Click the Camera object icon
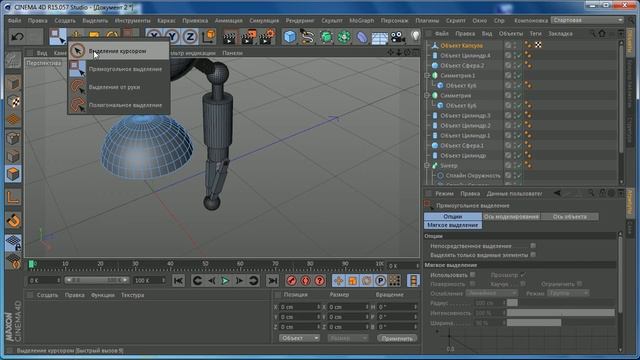The height and width of the screenshot is (360, 640). [x=397, y=37]
